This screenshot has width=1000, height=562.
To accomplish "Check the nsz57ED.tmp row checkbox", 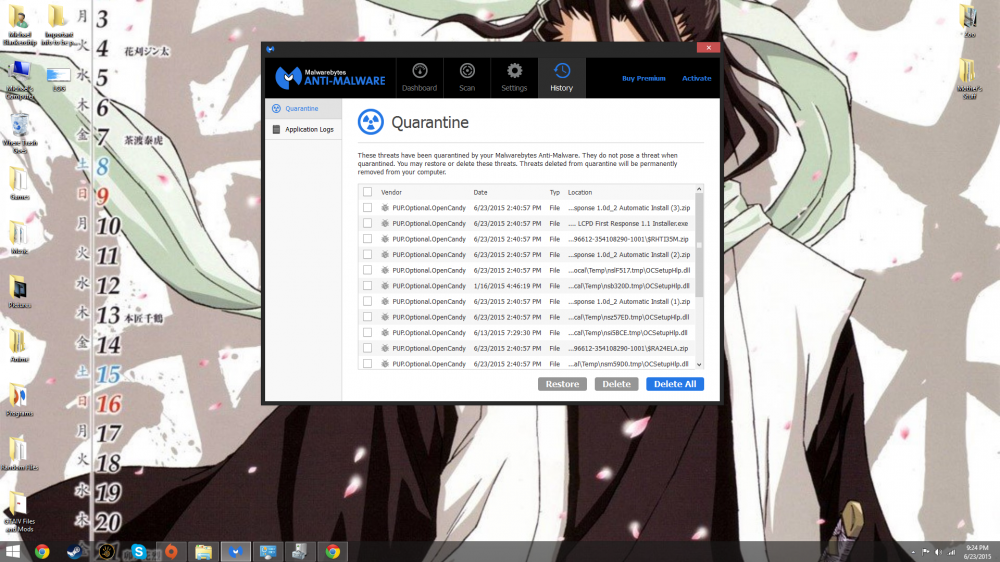I will pyautogui.click(x=367, y=317).
